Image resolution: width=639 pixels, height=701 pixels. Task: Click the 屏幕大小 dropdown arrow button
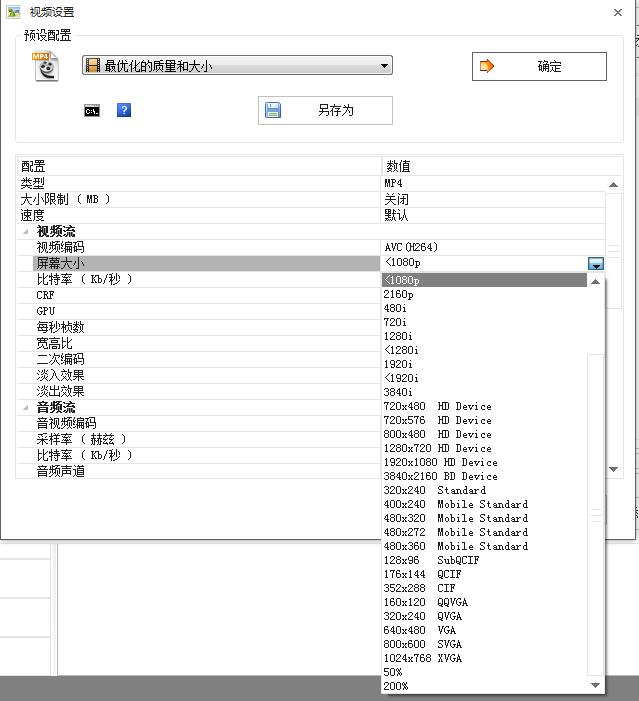pos(595,264)
